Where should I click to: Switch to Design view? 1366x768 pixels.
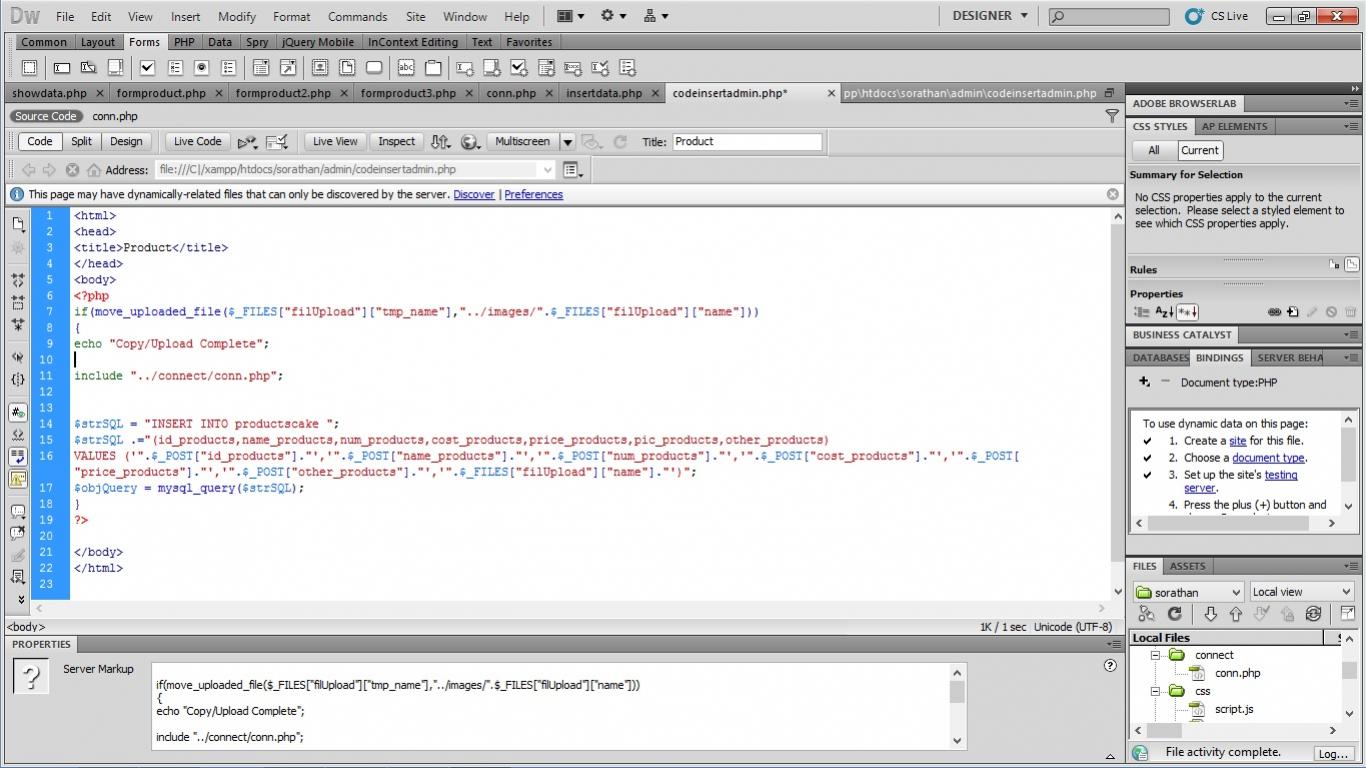pyautogui.click(x=126, y=142)
